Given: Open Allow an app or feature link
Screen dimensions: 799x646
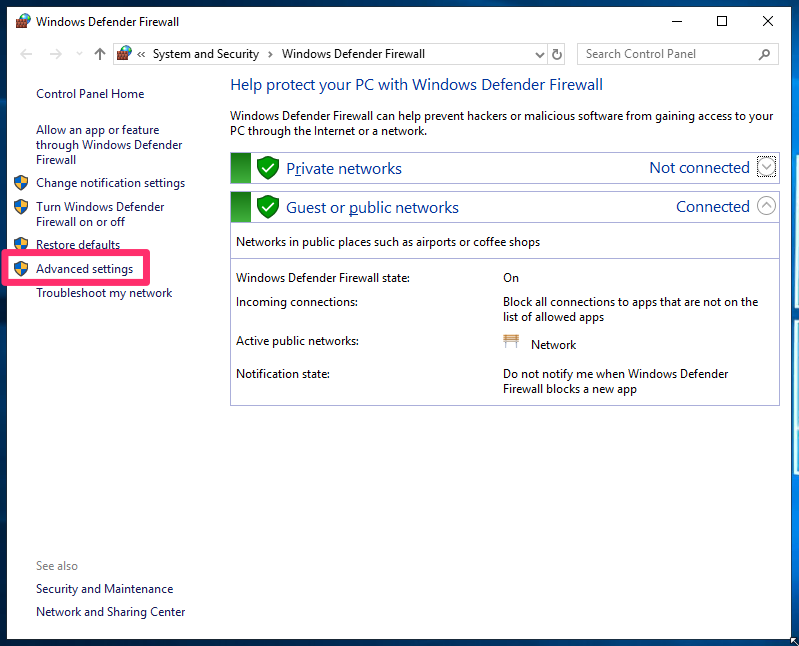Looking at the screenshot, I should [x=109, y=145].
